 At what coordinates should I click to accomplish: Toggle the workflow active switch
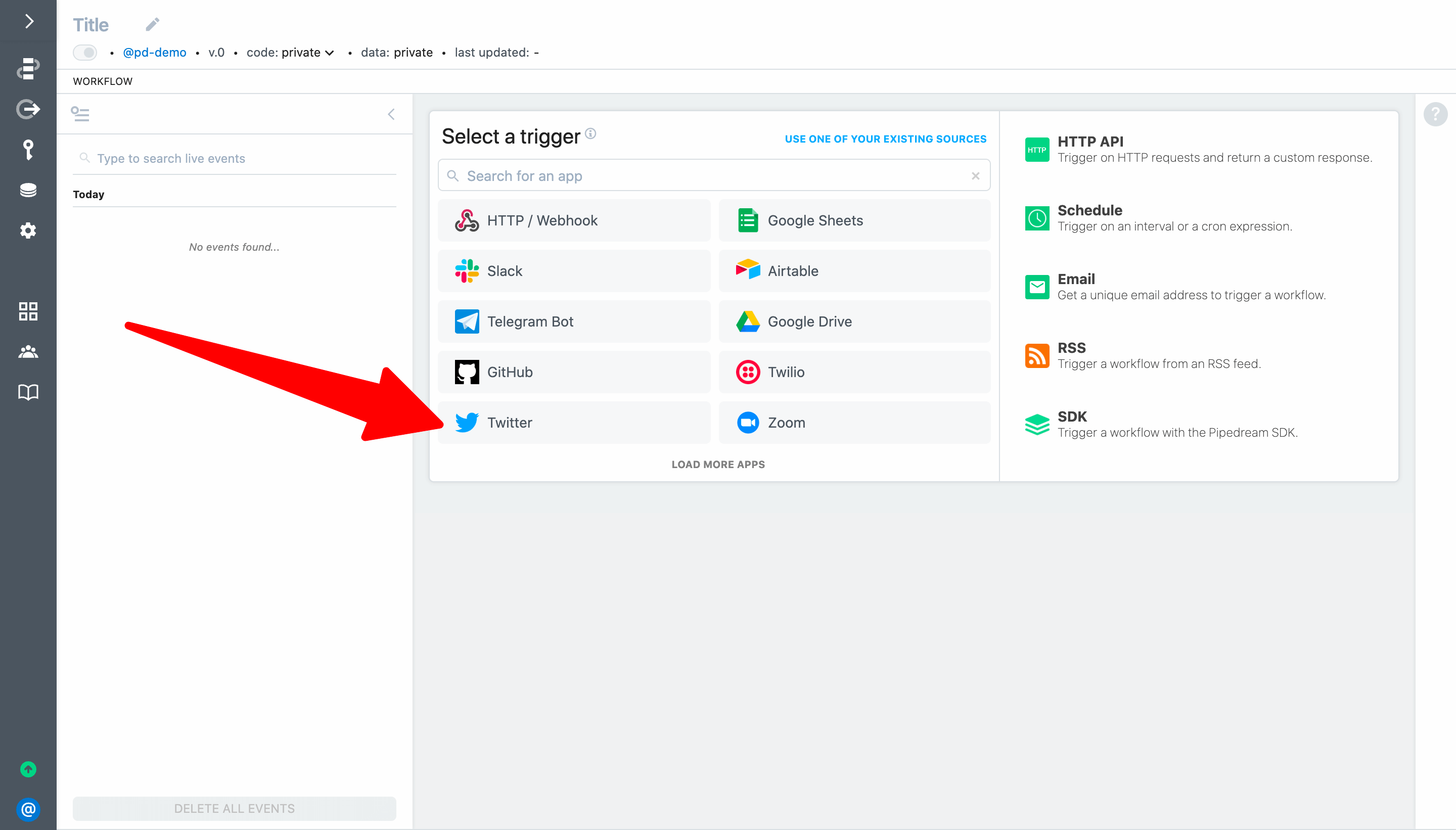click(85, 53)
